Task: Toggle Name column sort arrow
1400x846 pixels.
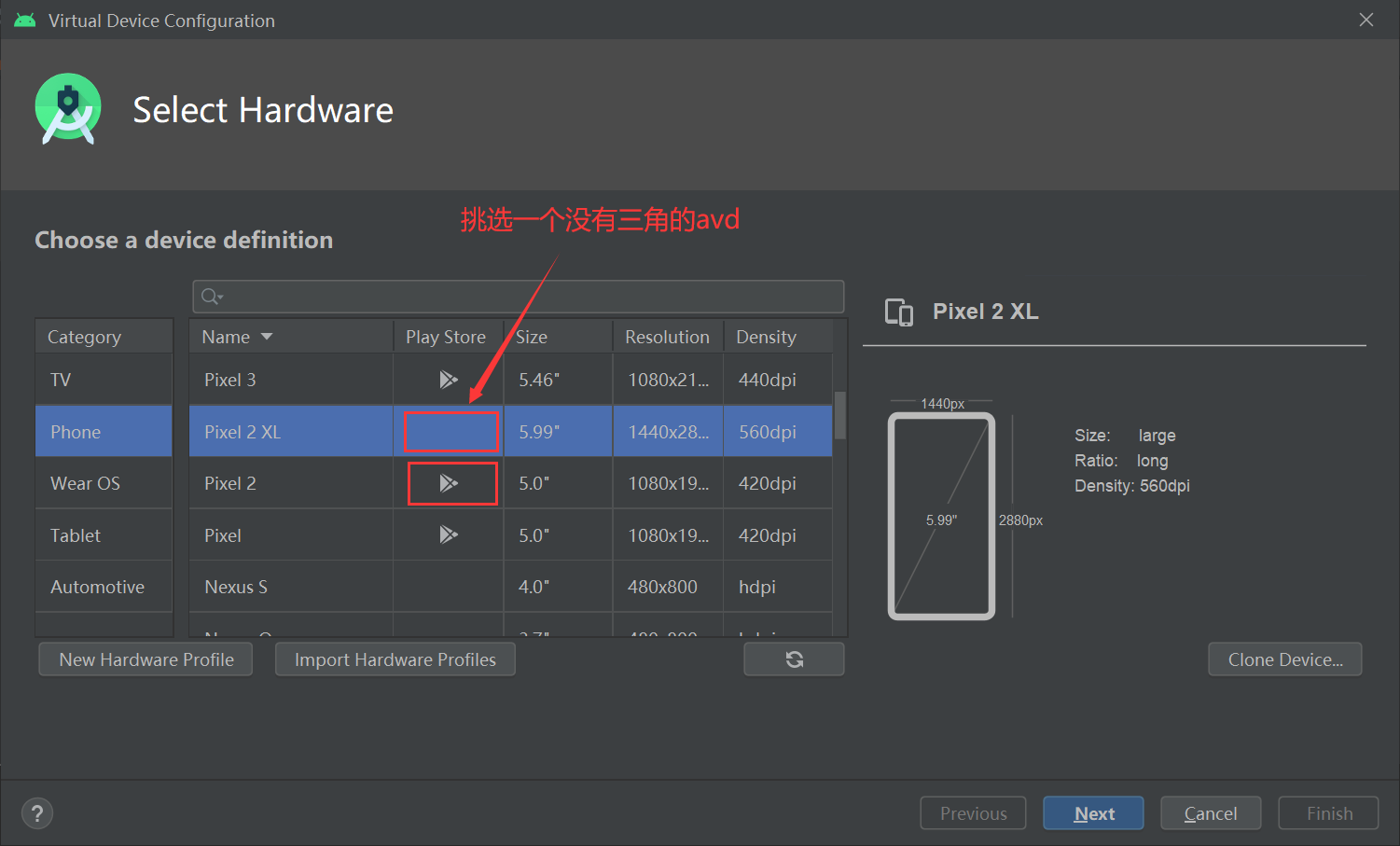Action: pos(267,337)
